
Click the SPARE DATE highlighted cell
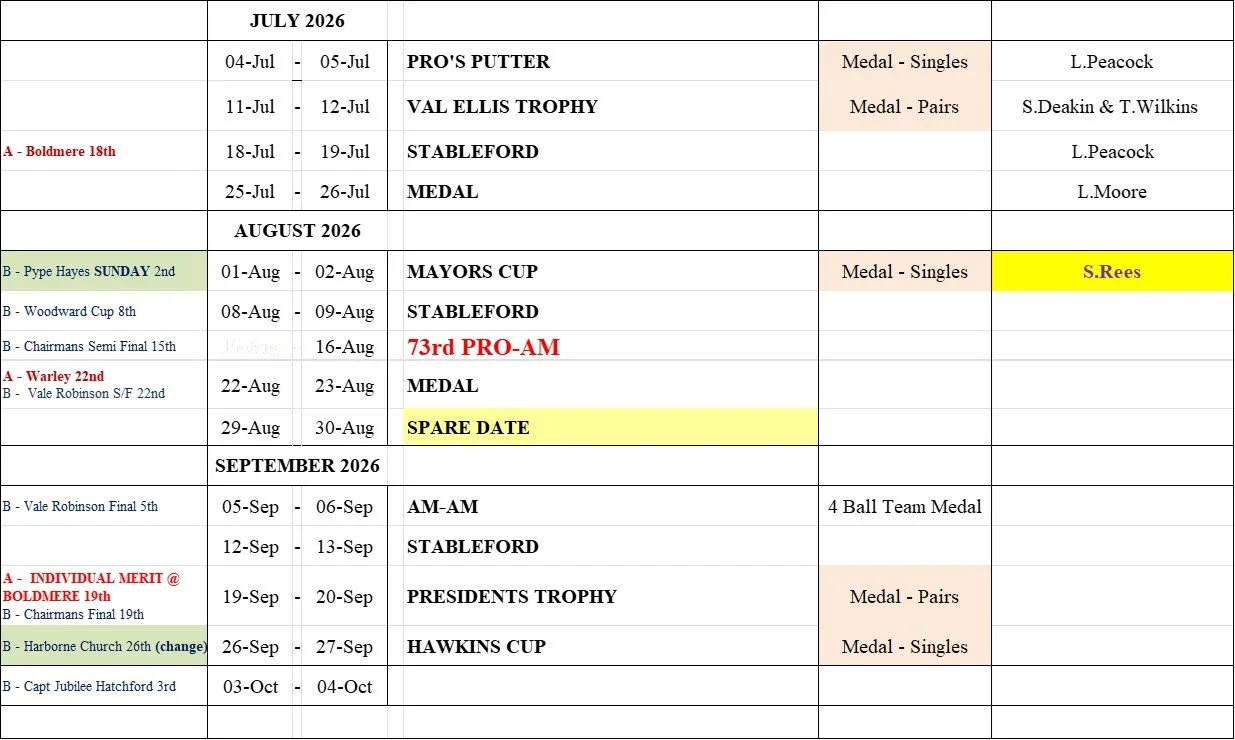(610, 427)
